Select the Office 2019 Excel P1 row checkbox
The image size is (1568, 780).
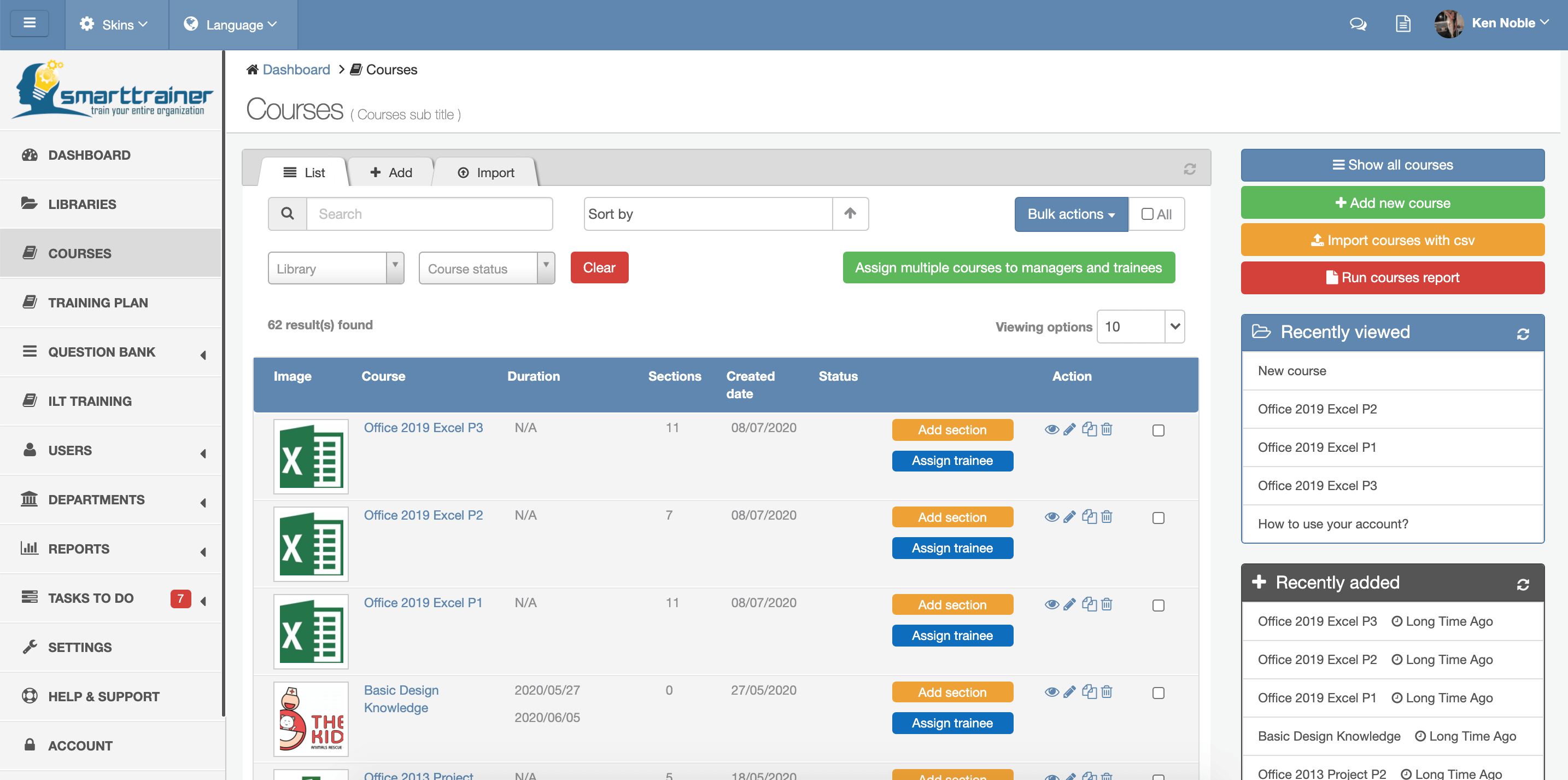[1158, 606]
